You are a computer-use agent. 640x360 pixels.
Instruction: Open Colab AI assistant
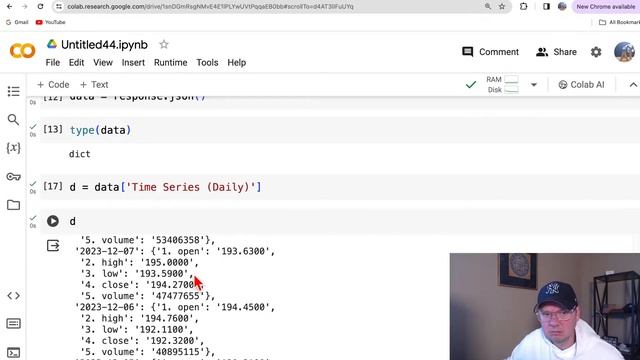point(581,84)
